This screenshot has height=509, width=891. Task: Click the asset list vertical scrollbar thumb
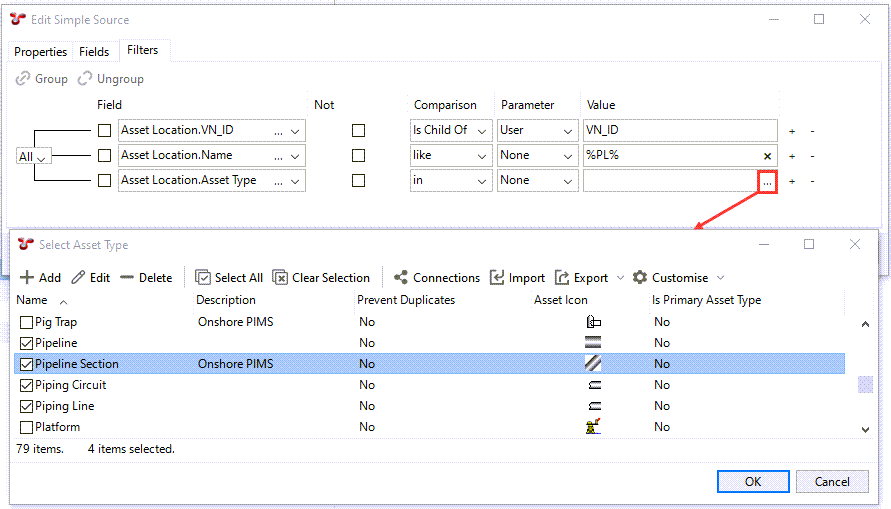[x=865, y=385]
